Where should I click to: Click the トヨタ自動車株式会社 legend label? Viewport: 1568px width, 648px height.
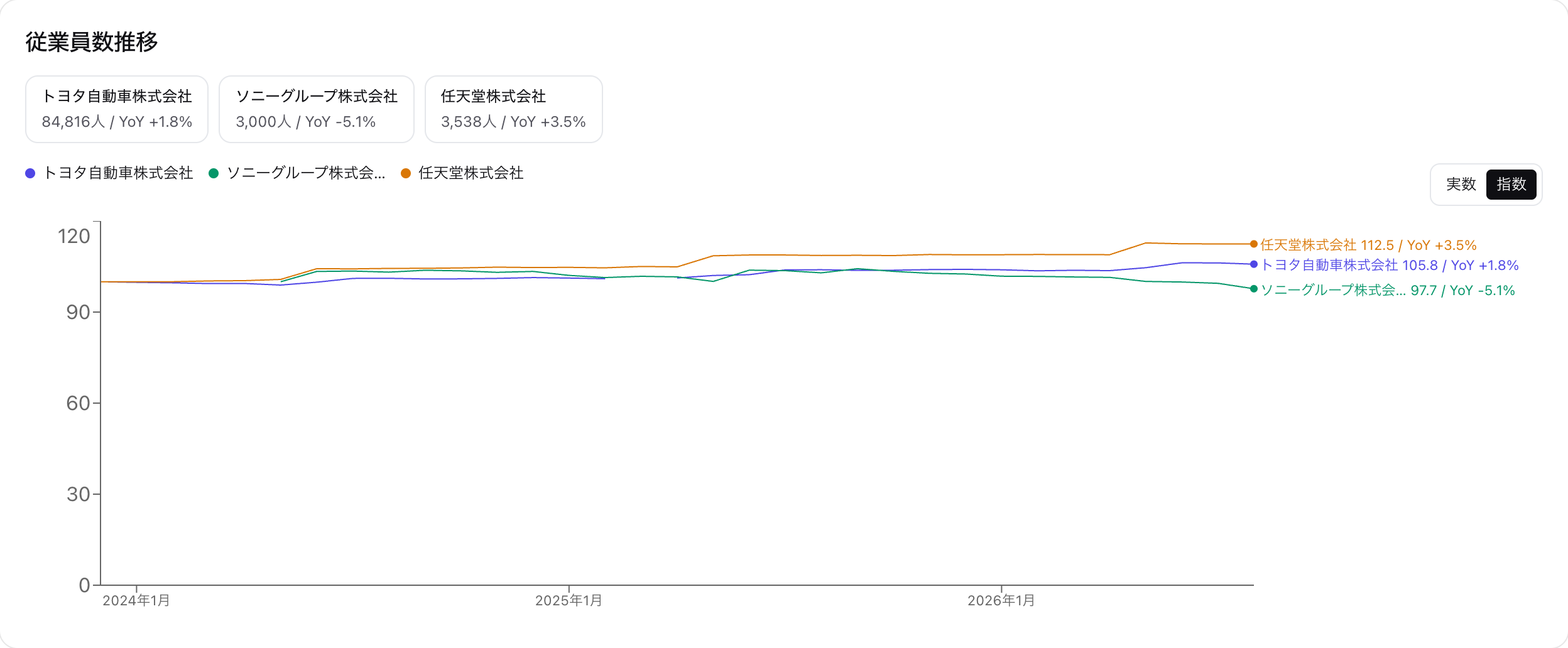[x=118, y=173]
